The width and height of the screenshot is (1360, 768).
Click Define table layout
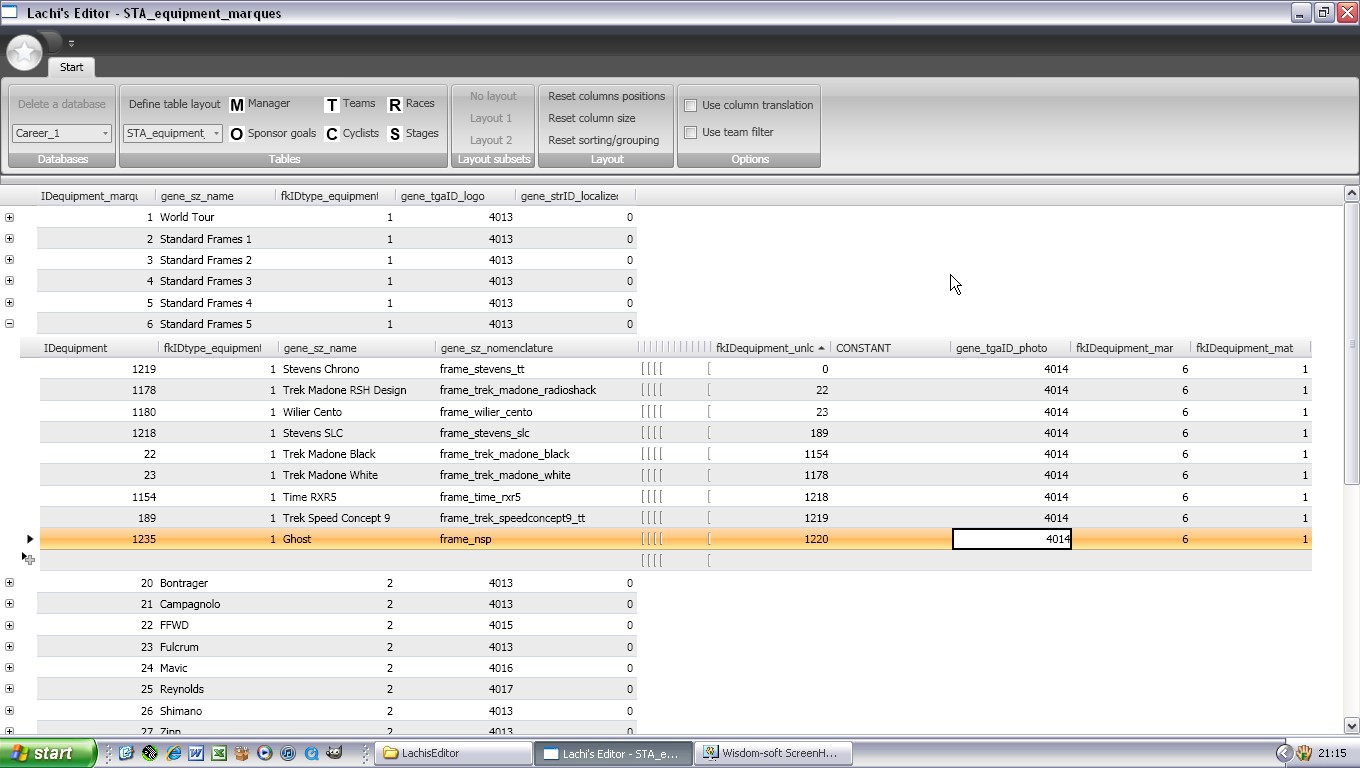(174, 104)
